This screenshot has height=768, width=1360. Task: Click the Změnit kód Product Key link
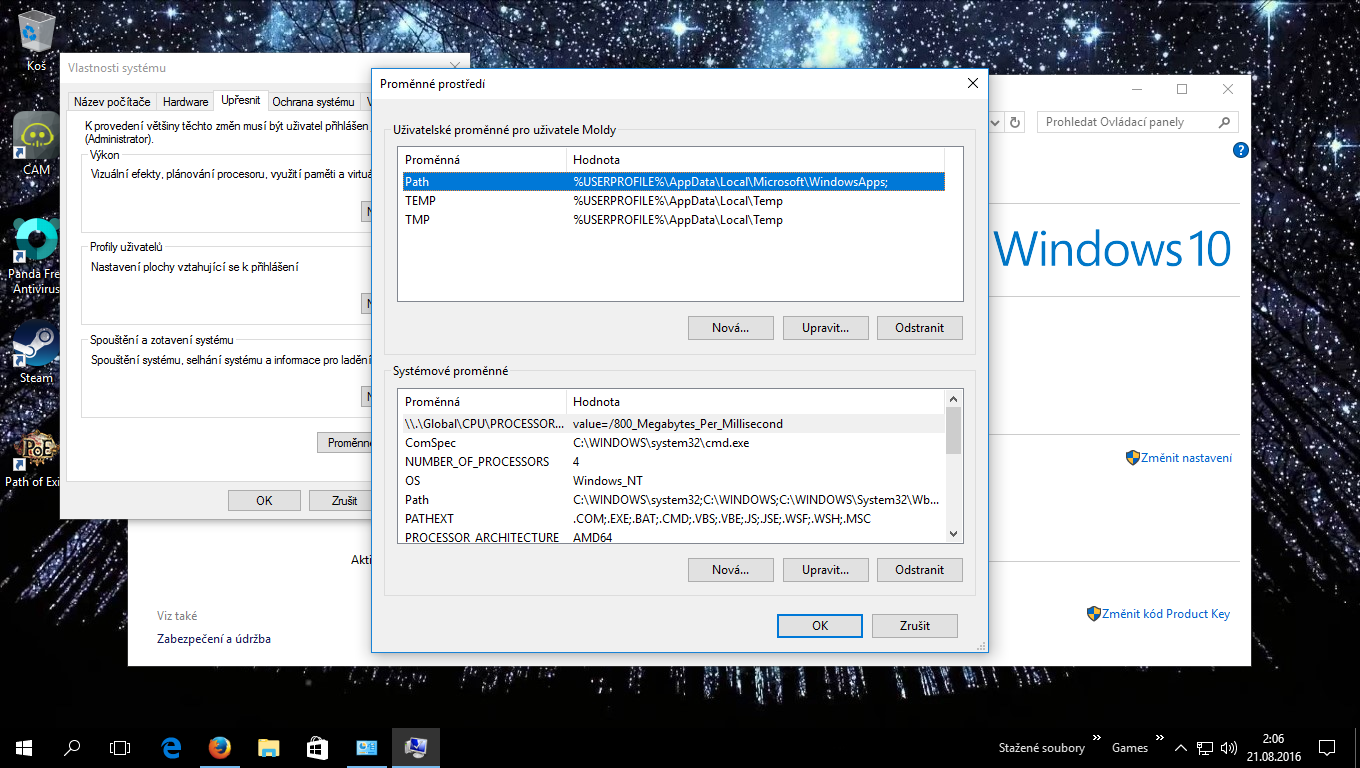tap(1166, 614)
